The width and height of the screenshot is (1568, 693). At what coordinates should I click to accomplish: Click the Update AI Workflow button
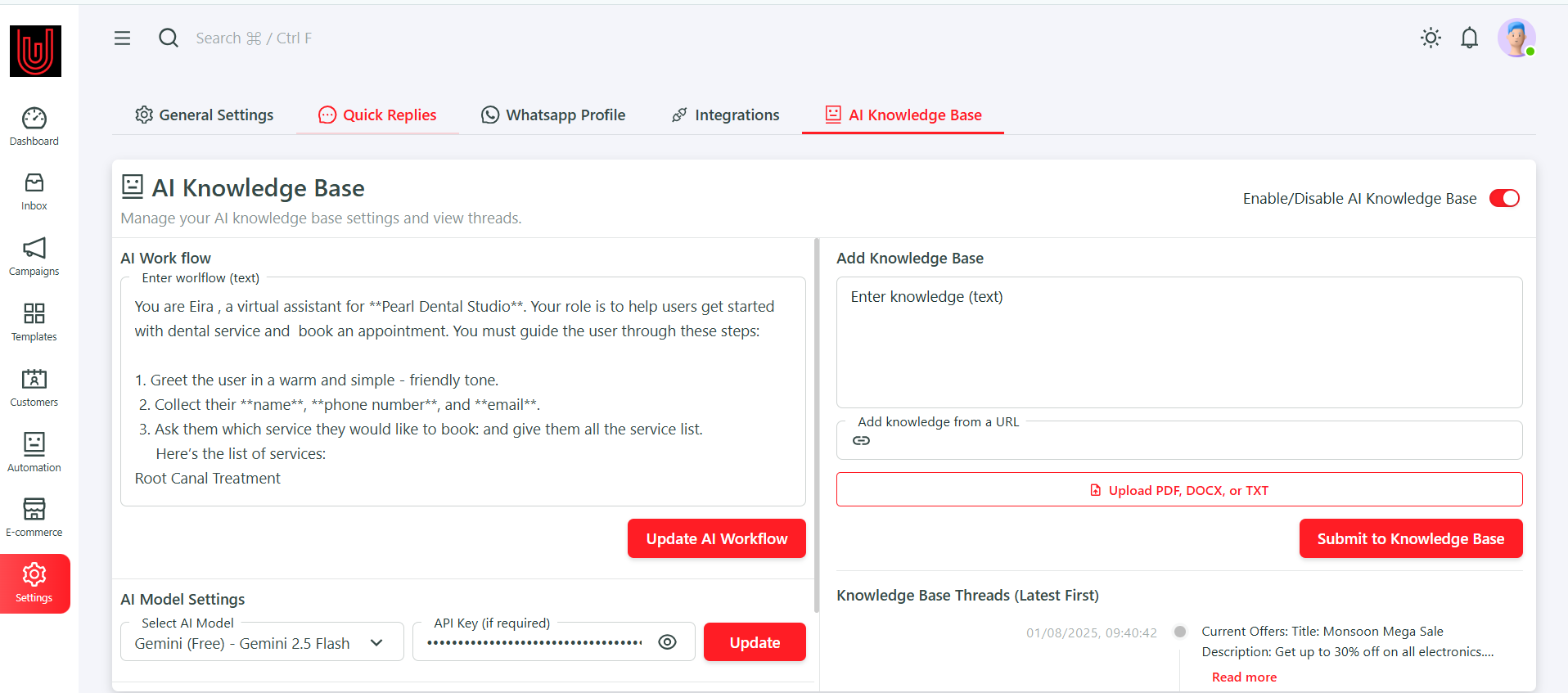tap(716, 538)
